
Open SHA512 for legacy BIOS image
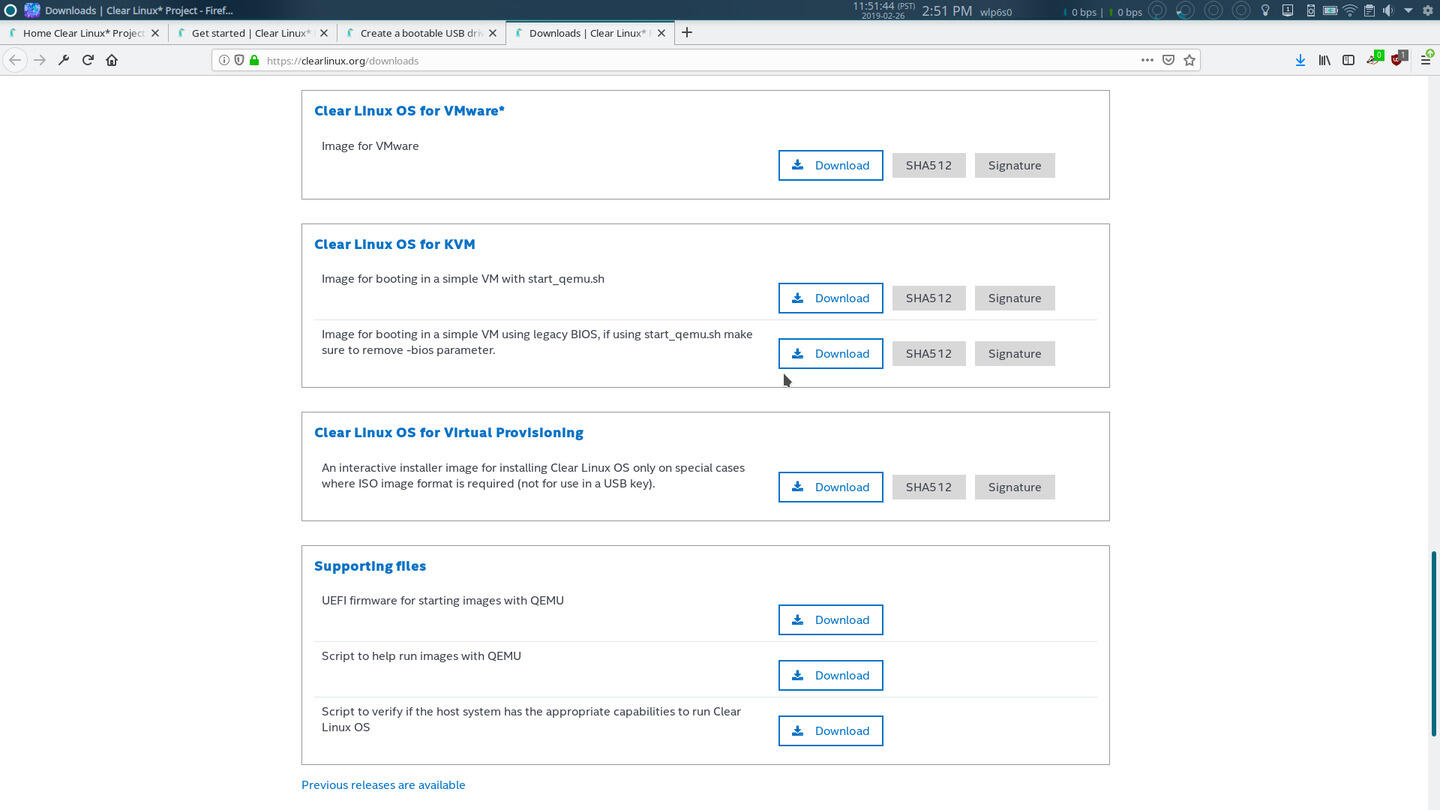coord(928,353)
